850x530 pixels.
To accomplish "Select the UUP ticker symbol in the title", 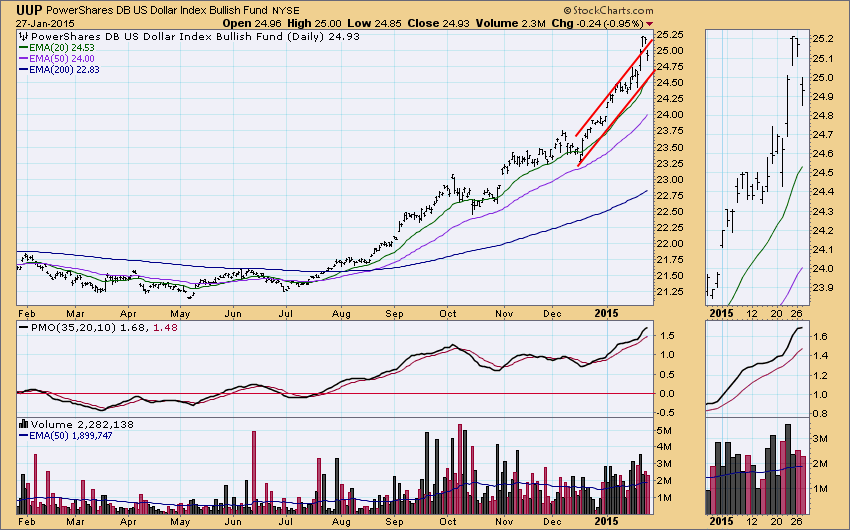I will [29, 10].
